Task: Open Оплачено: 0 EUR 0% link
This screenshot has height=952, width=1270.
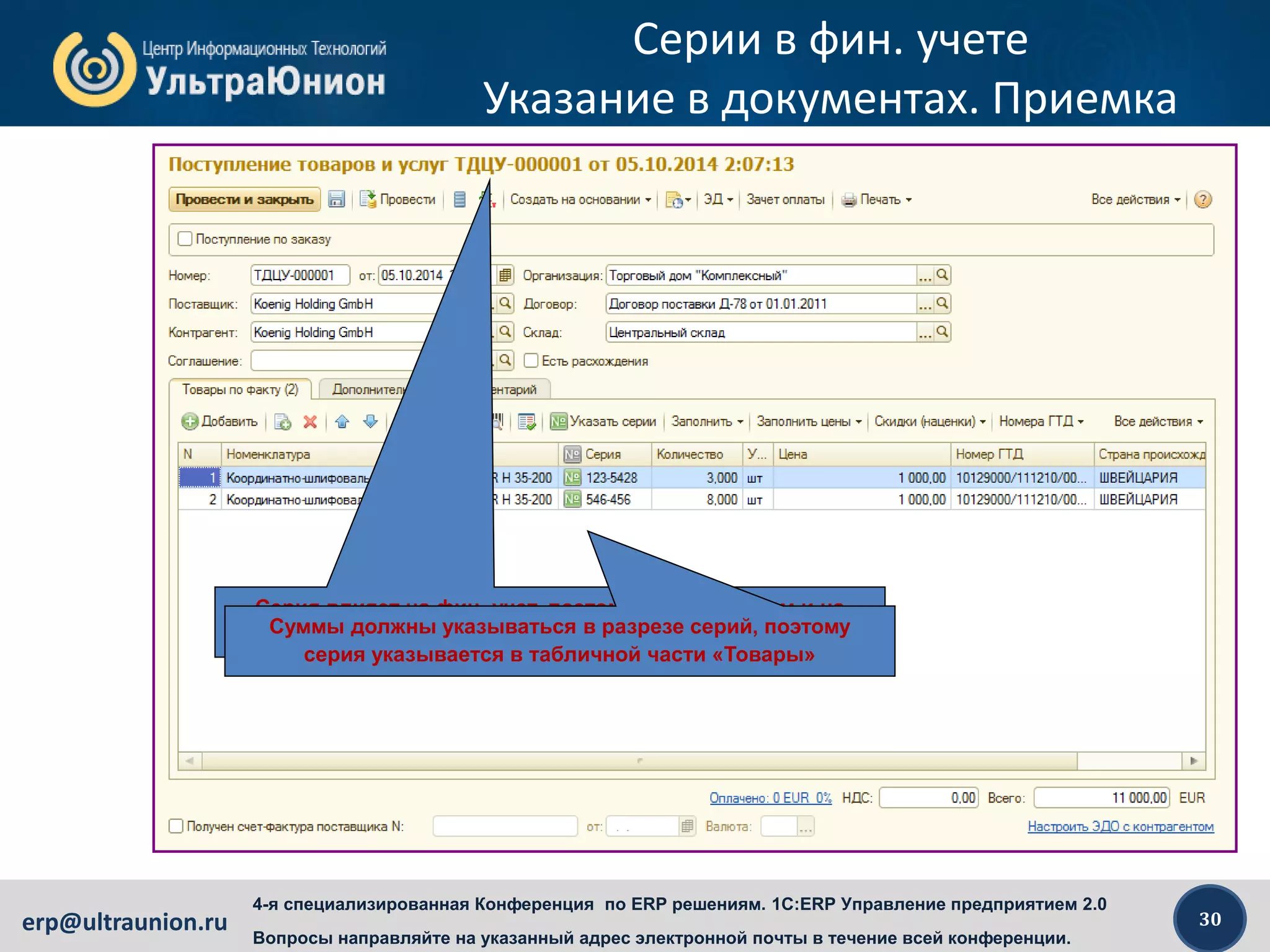Action: pos(770,798)
